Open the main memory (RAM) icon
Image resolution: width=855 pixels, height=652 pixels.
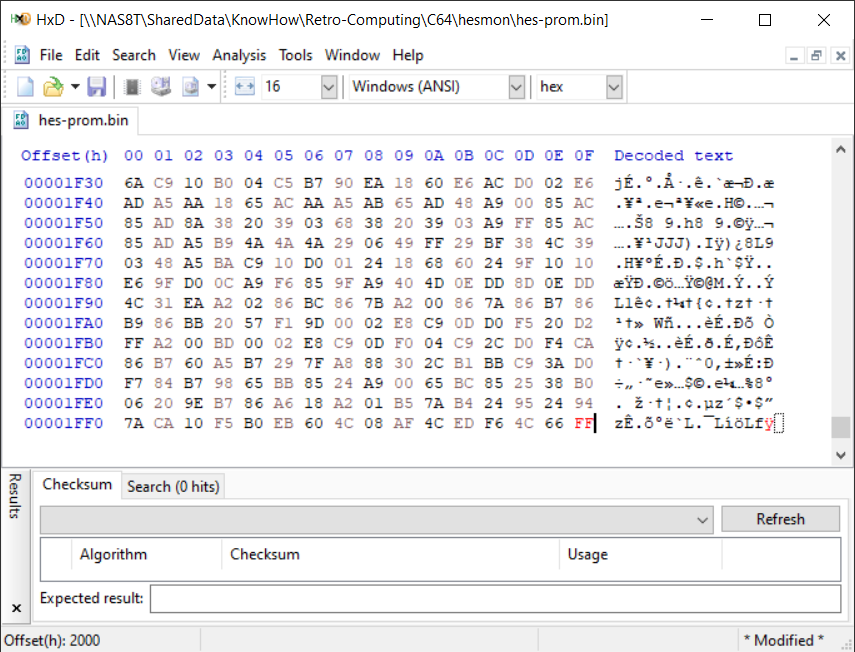(132, 87)
